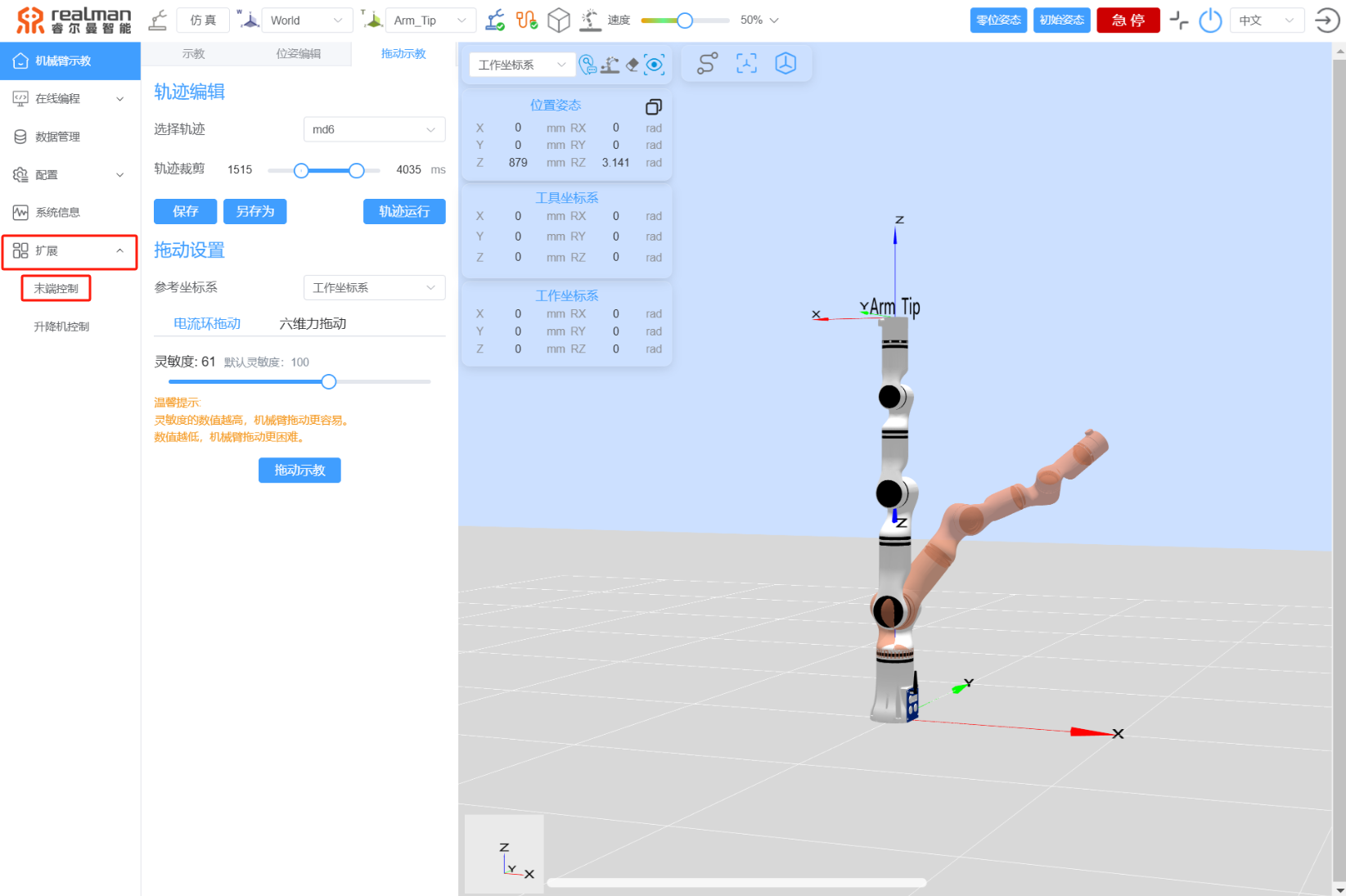Click the location marker icon in viewer toolbar
Viewport: 1346px width, 896px height.
(587, 65)
